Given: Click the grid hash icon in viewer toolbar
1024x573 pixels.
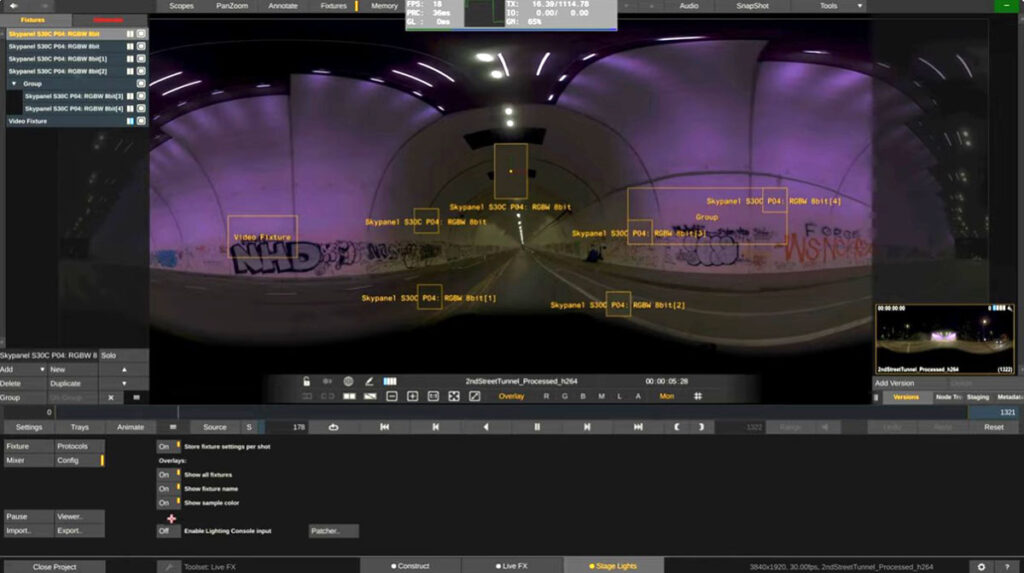Looking at the screenshot, I should tap(697, 397).
